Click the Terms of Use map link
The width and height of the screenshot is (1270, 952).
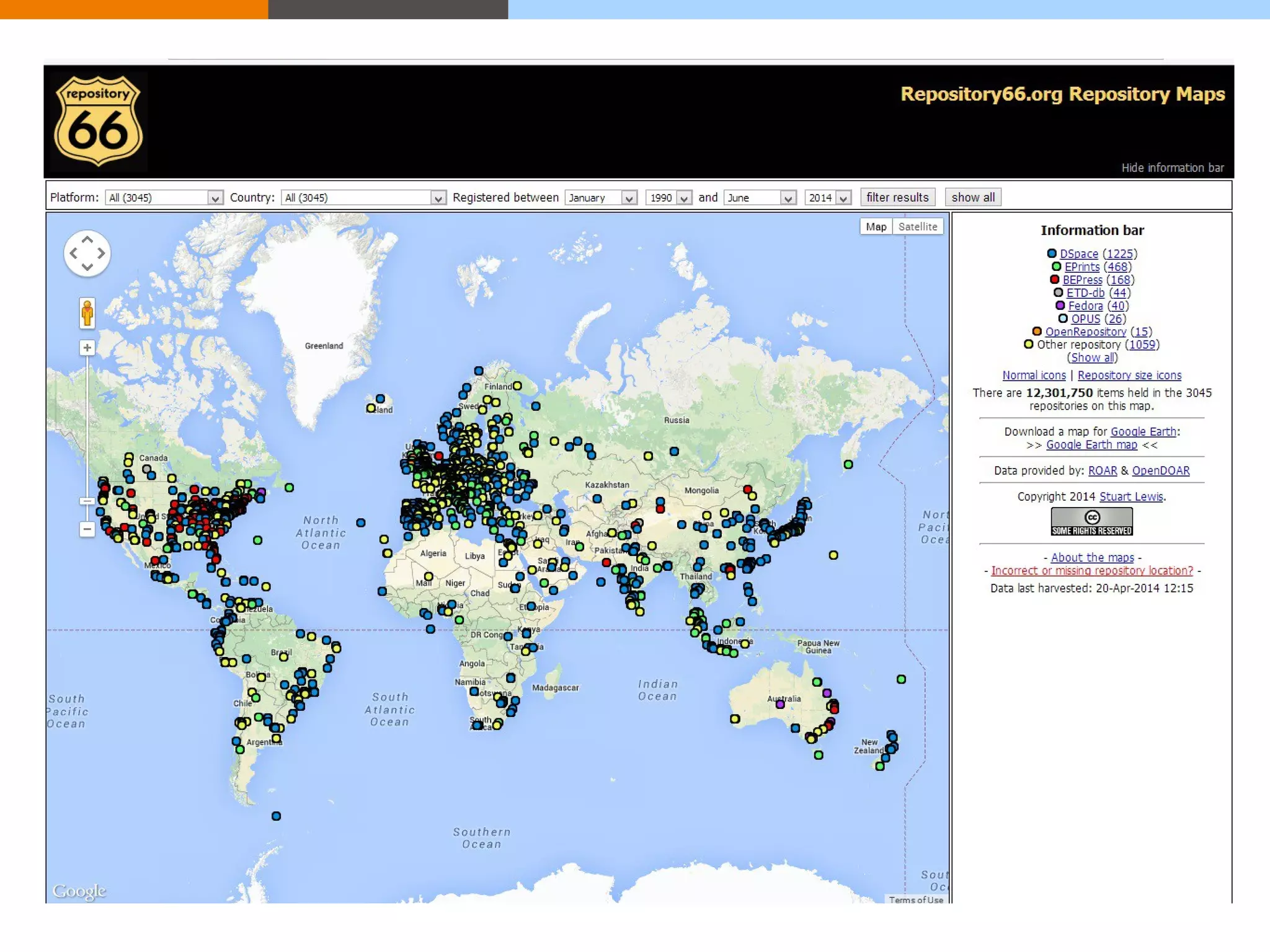coord(916,900)
